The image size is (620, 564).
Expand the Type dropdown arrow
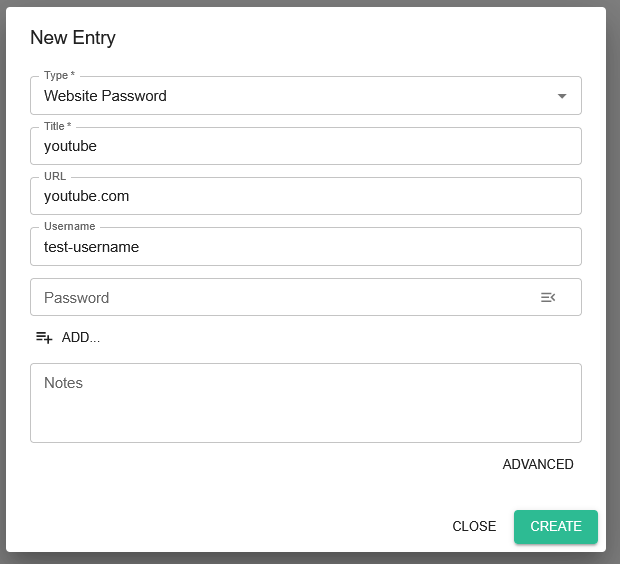point(562,96)
